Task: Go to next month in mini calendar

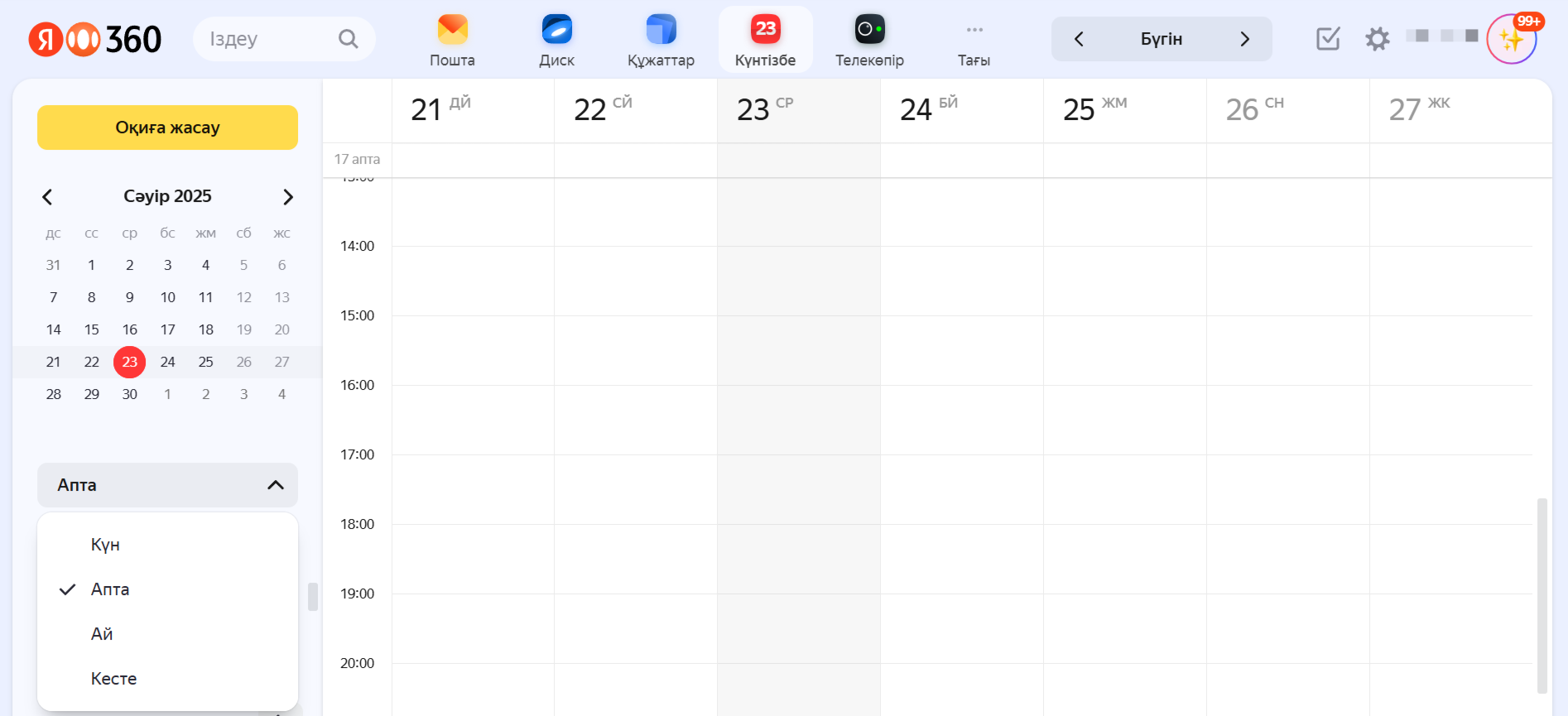Action: [288, 197]
